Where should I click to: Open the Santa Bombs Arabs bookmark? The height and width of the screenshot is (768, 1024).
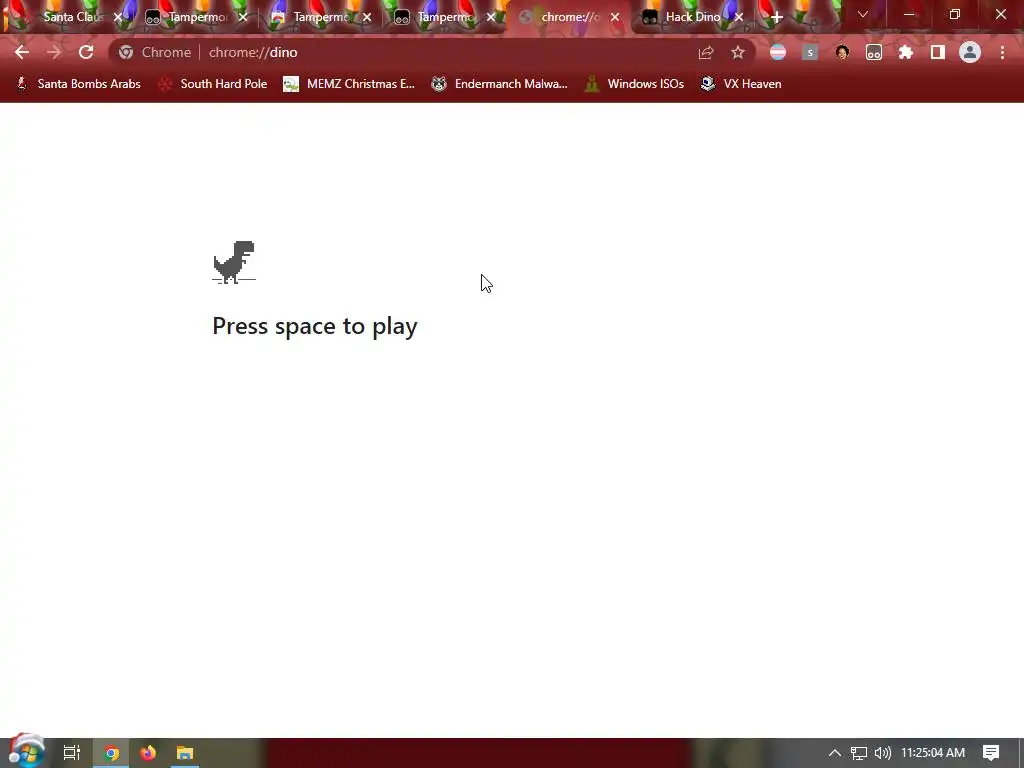[78, 84]
